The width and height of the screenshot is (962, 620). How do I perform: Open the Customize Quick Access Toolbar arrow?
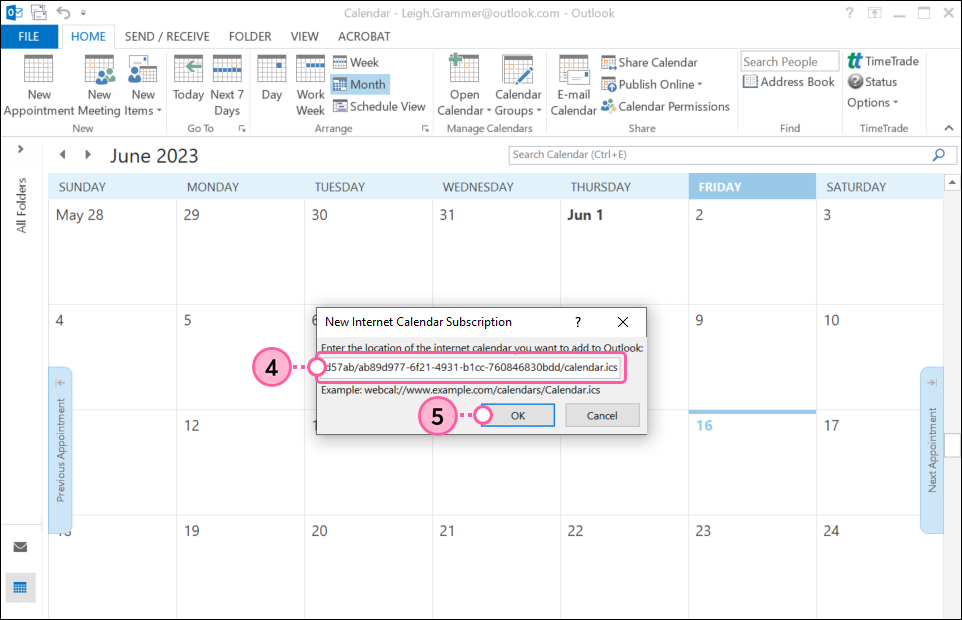pos(83,13)
